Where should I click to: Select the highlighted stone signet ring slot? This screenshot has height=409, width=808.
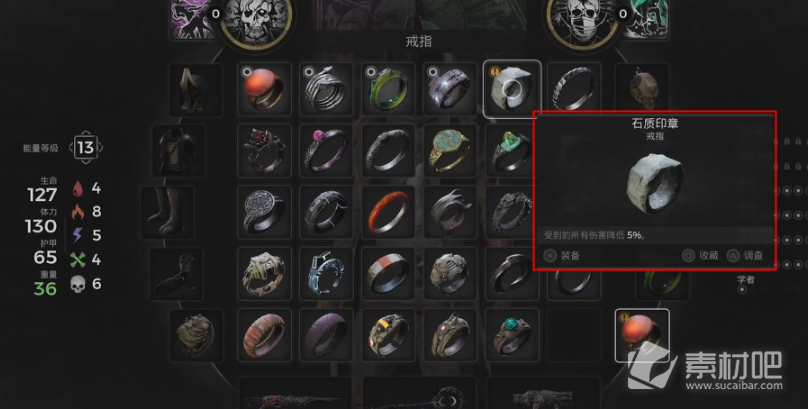pos(512,89)
